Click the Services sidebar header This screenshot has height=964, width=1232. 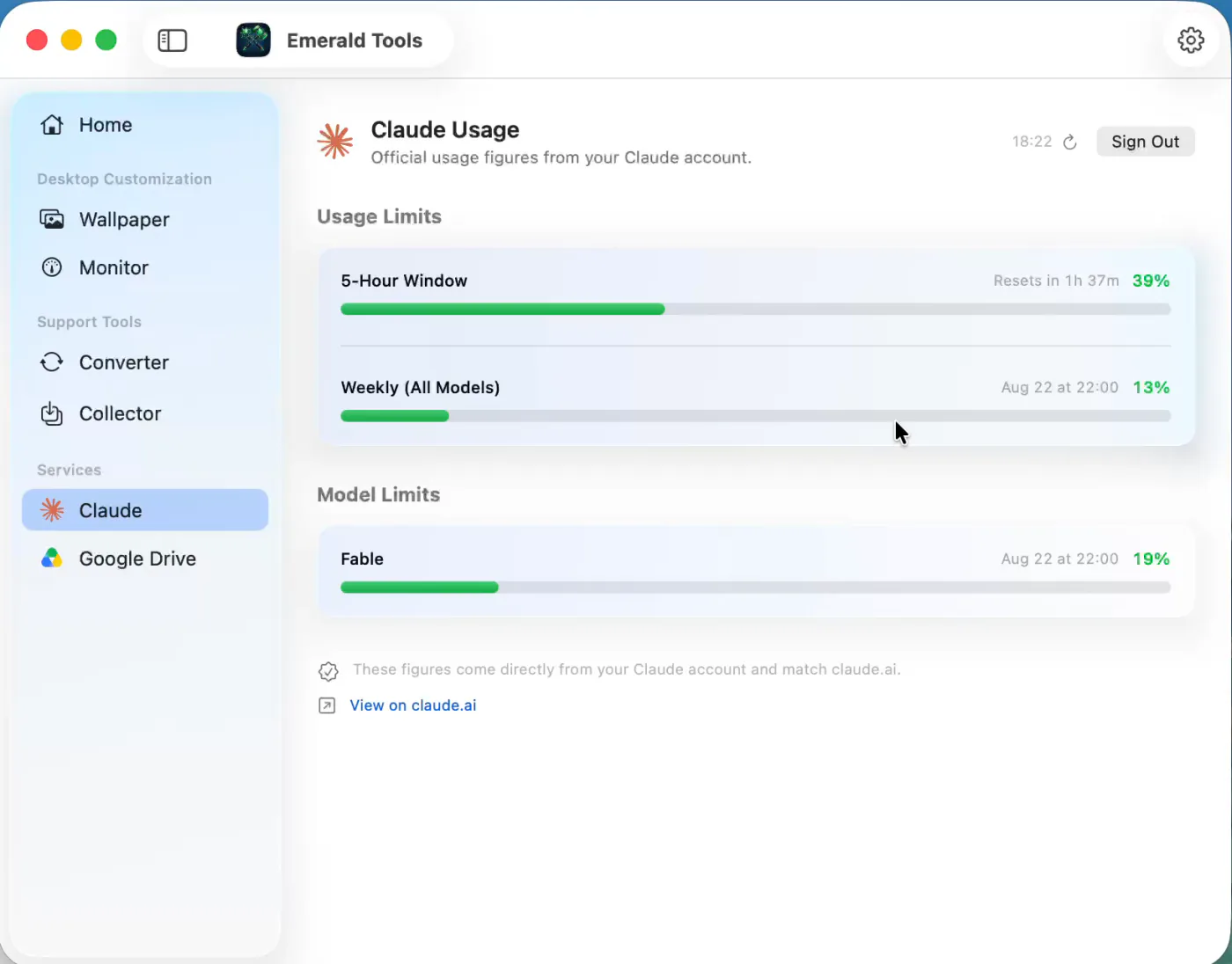click(x=69, y=470)
